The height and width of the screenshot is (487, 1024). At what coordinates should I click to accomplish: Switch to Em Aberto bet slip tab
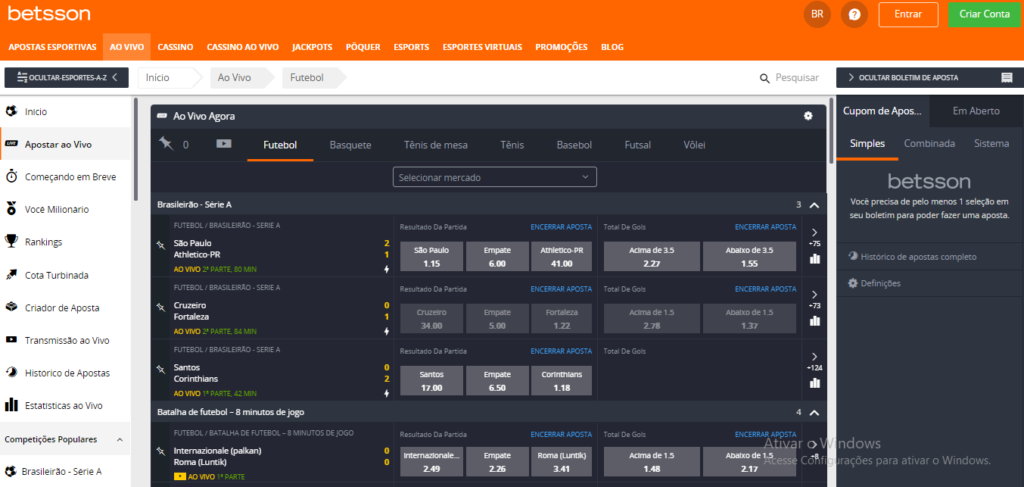pyautogui.click(x=976, y=111)
